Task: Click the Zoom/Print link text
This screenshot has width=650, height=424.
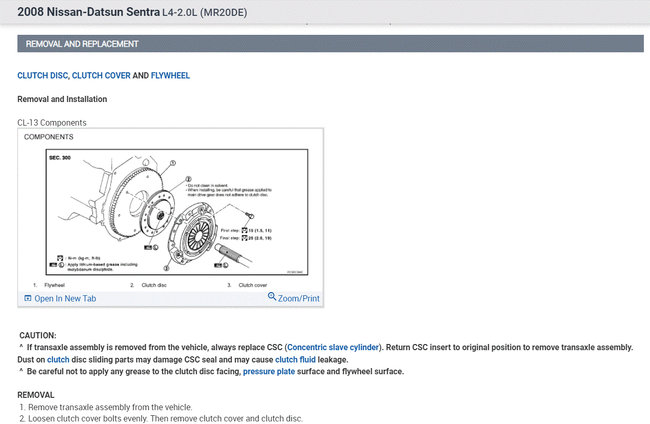Action: (298, 298)
